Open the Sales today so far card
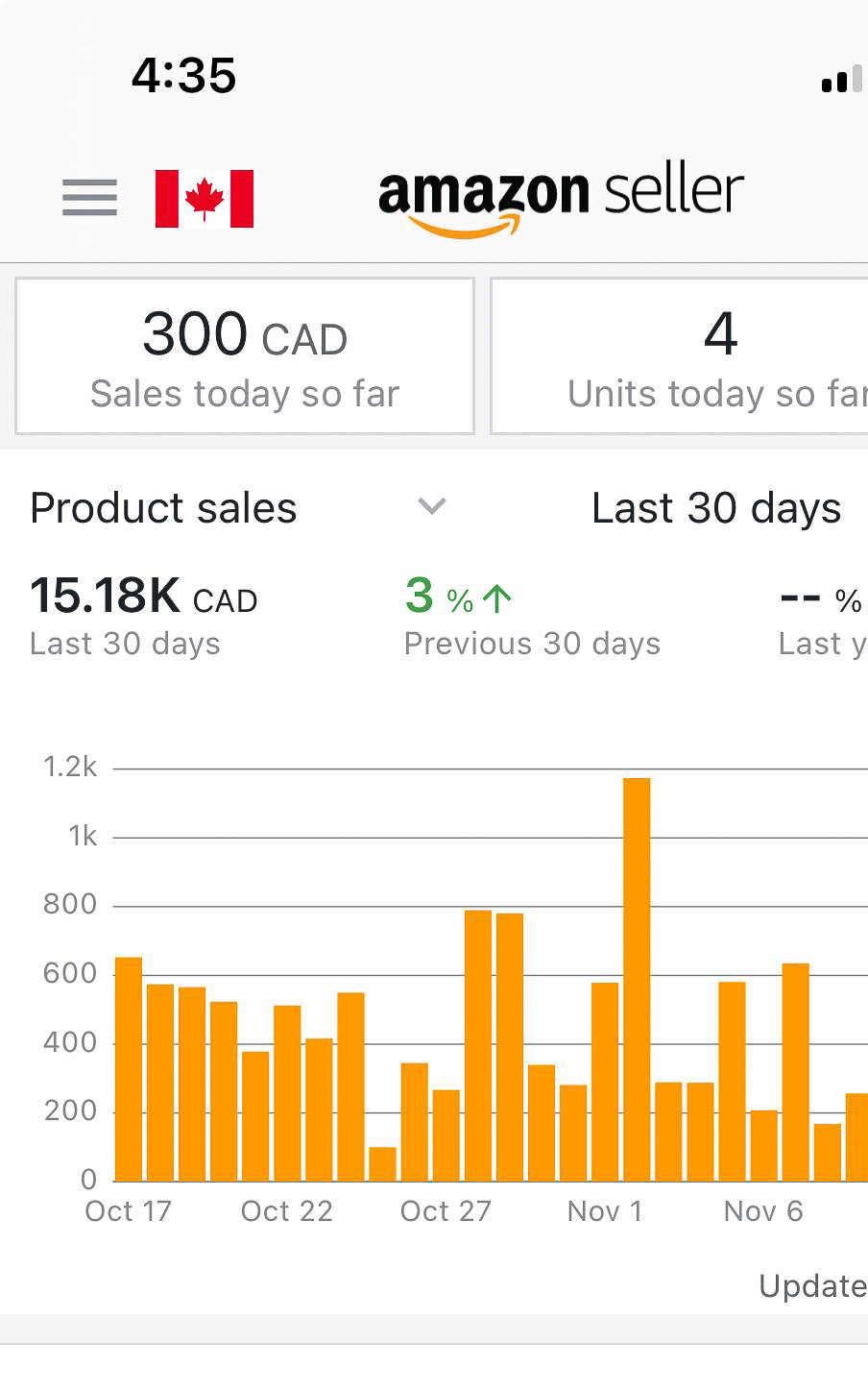The width and height of the screenshot is (868, 1390). 245,356
